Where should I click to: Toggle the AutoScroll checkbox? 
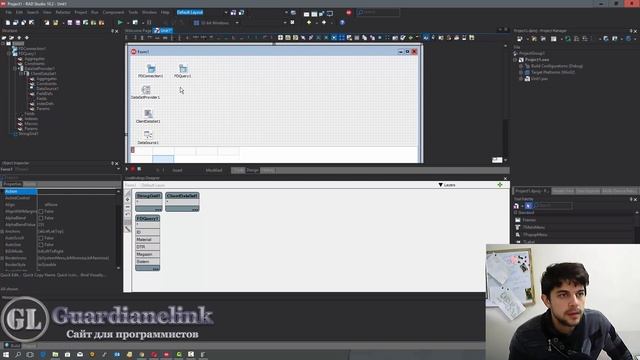[x=41, y=238]
